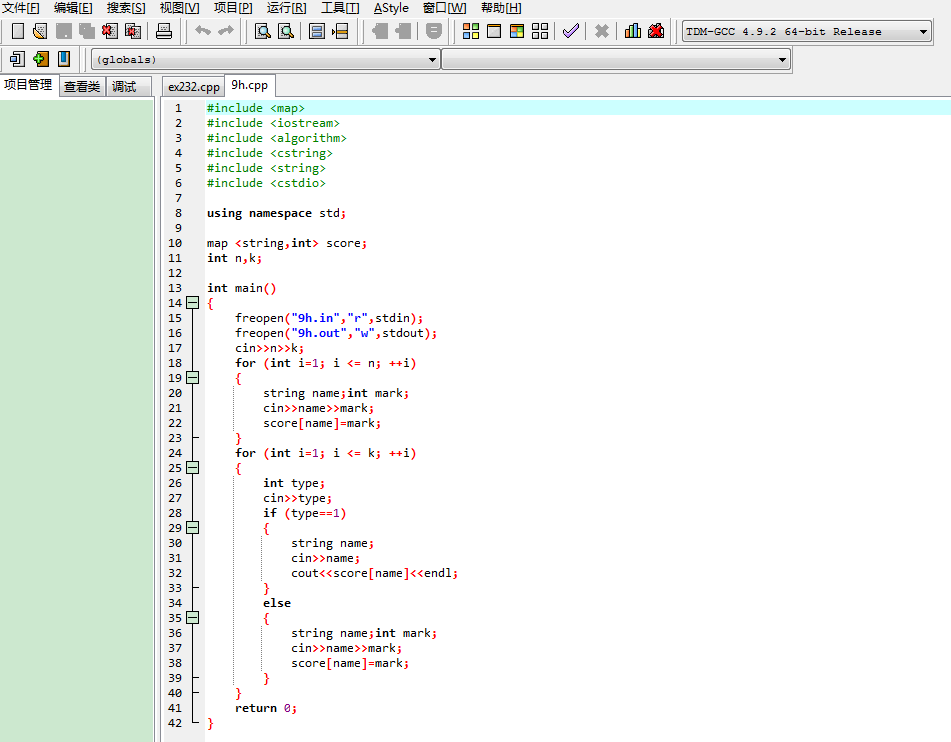Open the TDM-GCC 4.9.2 compiler dropdown
Screen dimensions: 951x742
[x=807, y=32]
